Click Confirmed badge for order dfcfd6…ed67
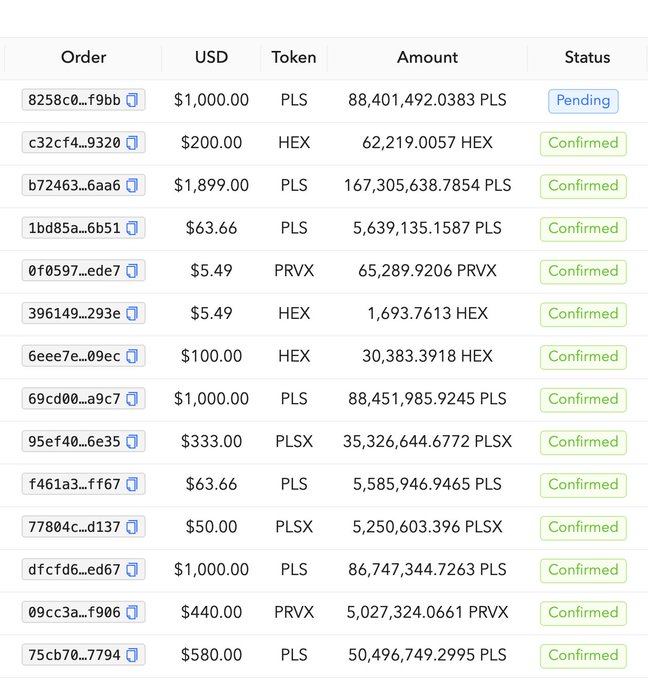 [x=583, y=571]
